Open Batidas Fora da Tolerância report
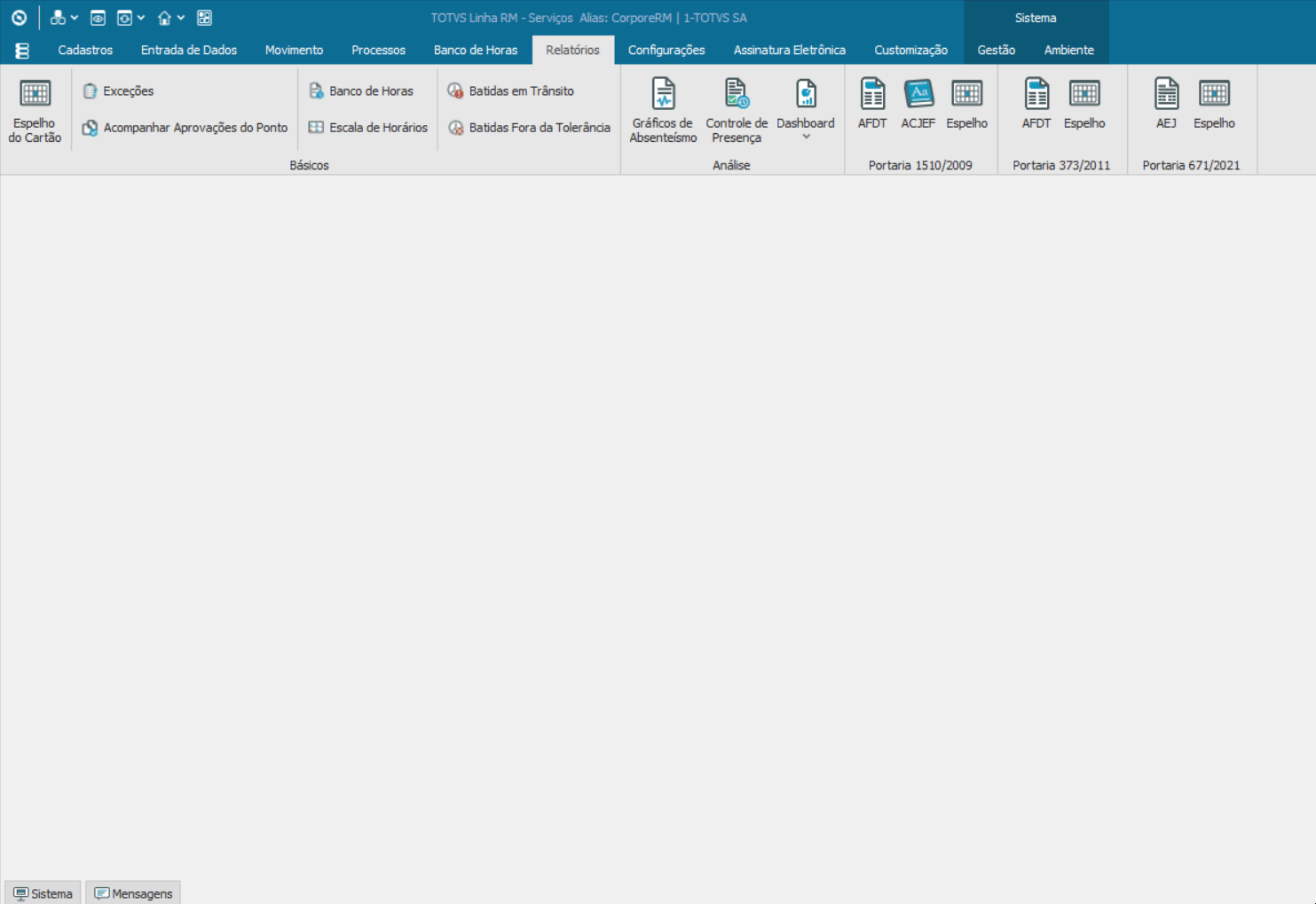The height and width of the screenshot is (904, 1316). pos(540,128)
